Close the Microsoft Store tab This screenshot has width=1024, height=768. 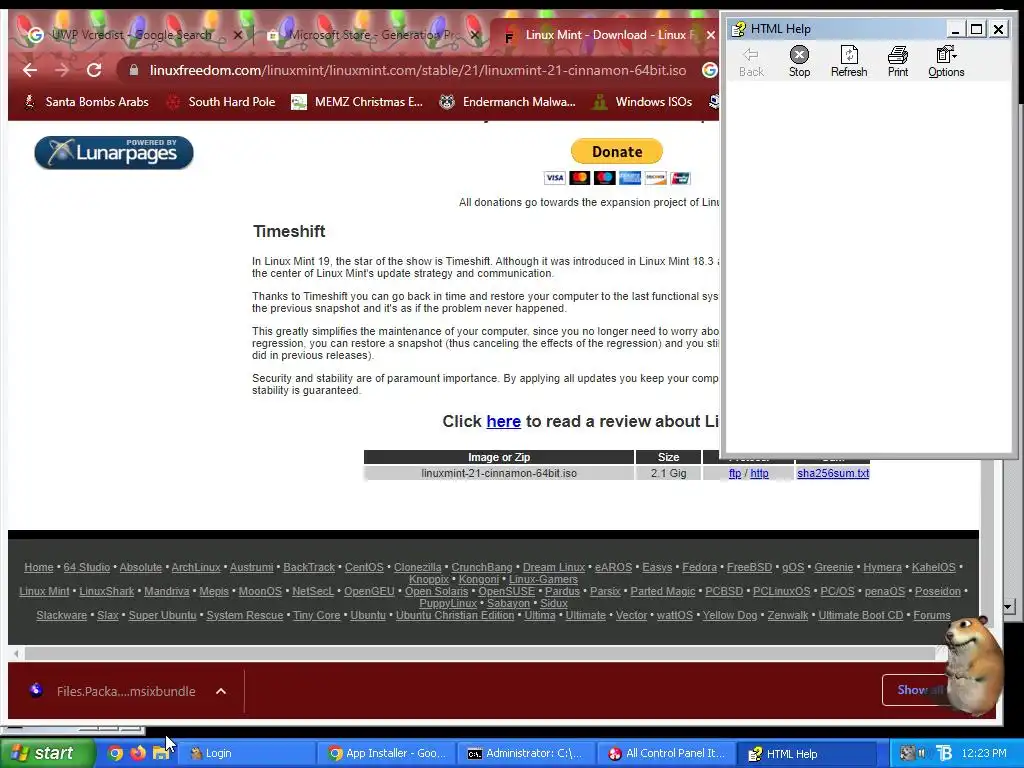pos(475,35)
